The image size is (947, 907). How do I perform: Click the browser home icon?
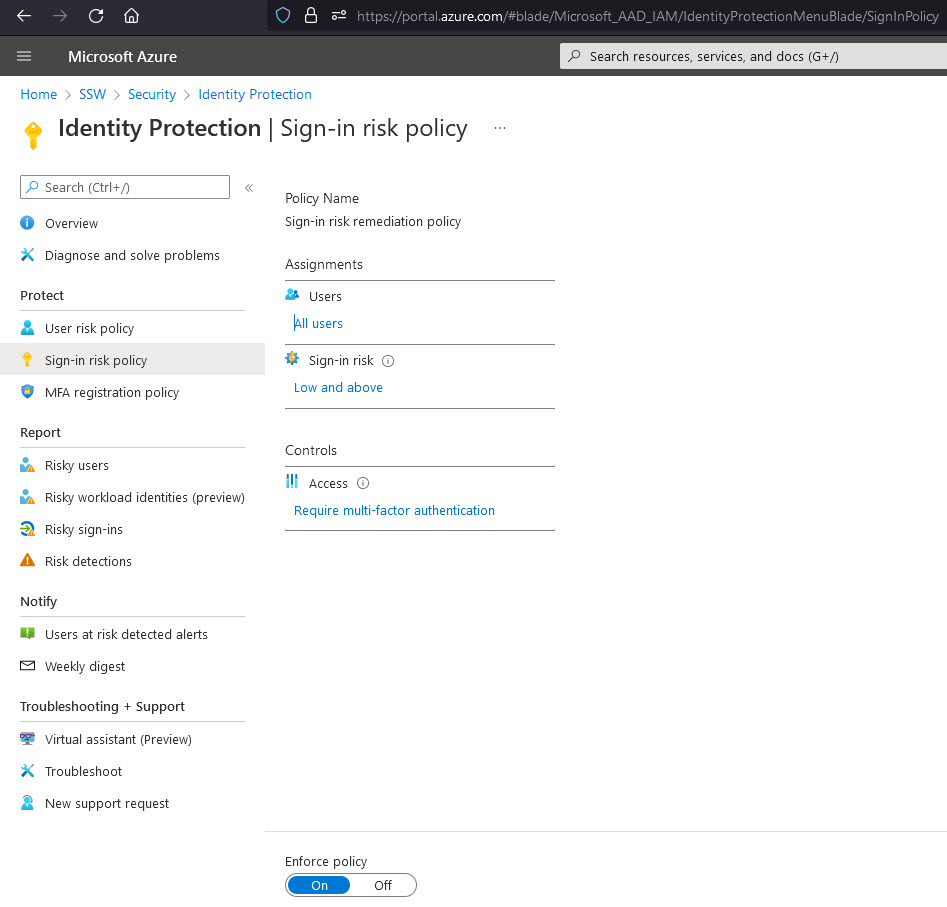[x=131, y=16]
